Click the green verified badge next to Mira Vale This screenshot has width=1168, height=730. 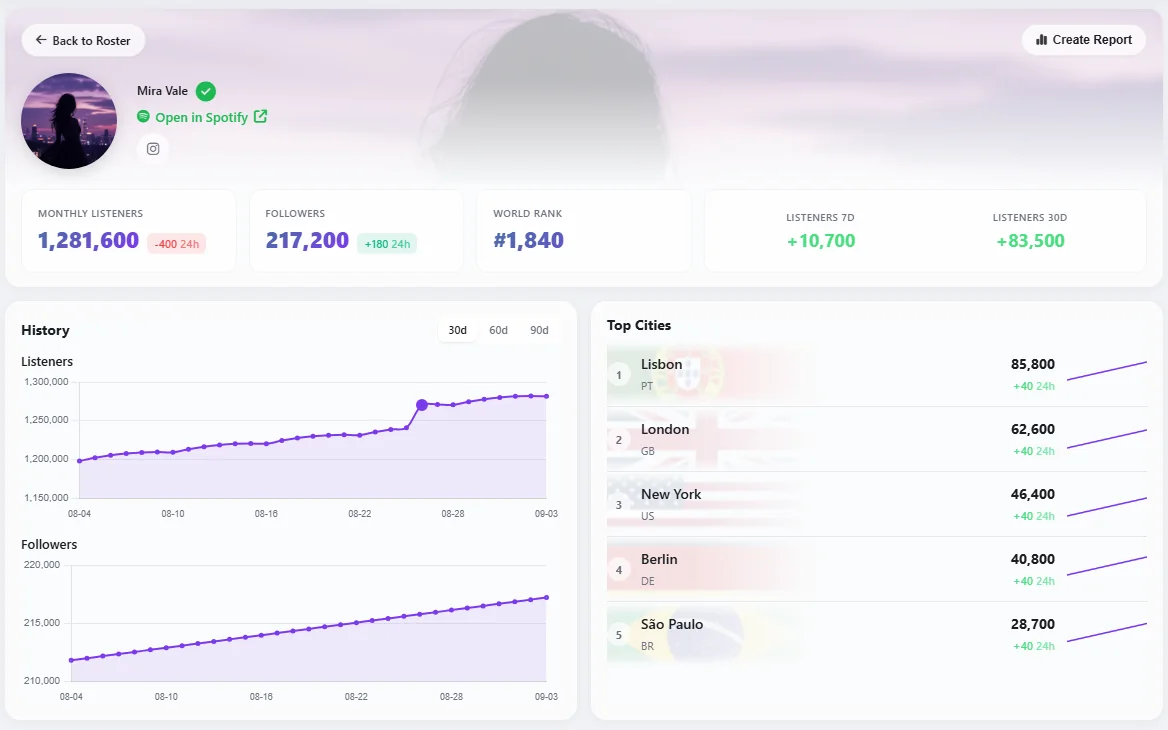(206, 91)
